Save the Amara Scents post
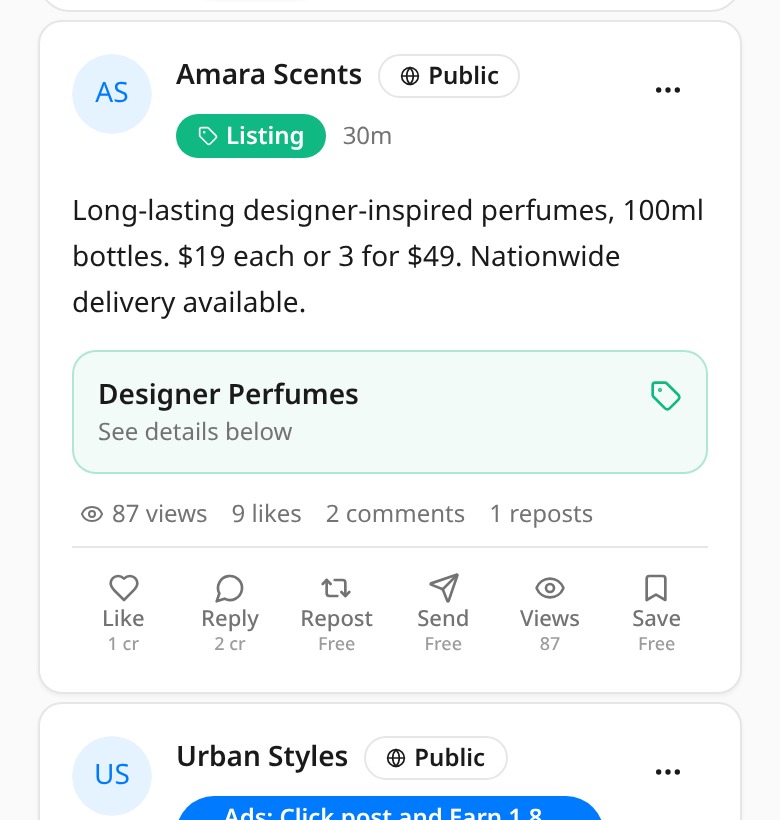780x820 pixels. pos(656,613)
